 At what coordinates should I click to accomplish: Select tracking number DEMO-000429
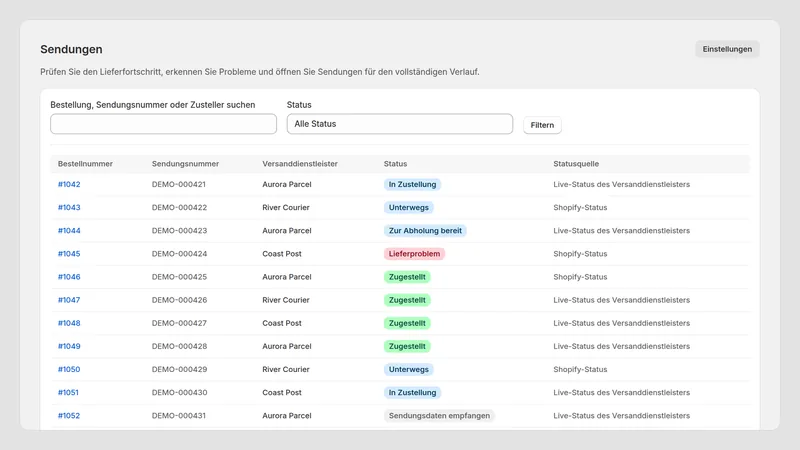[179, 369]
